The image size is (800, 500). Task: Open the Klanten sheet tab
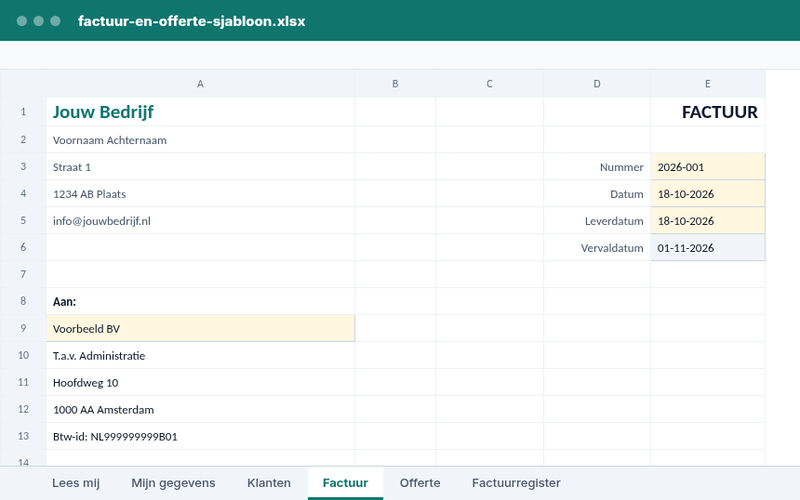point(269,483)
